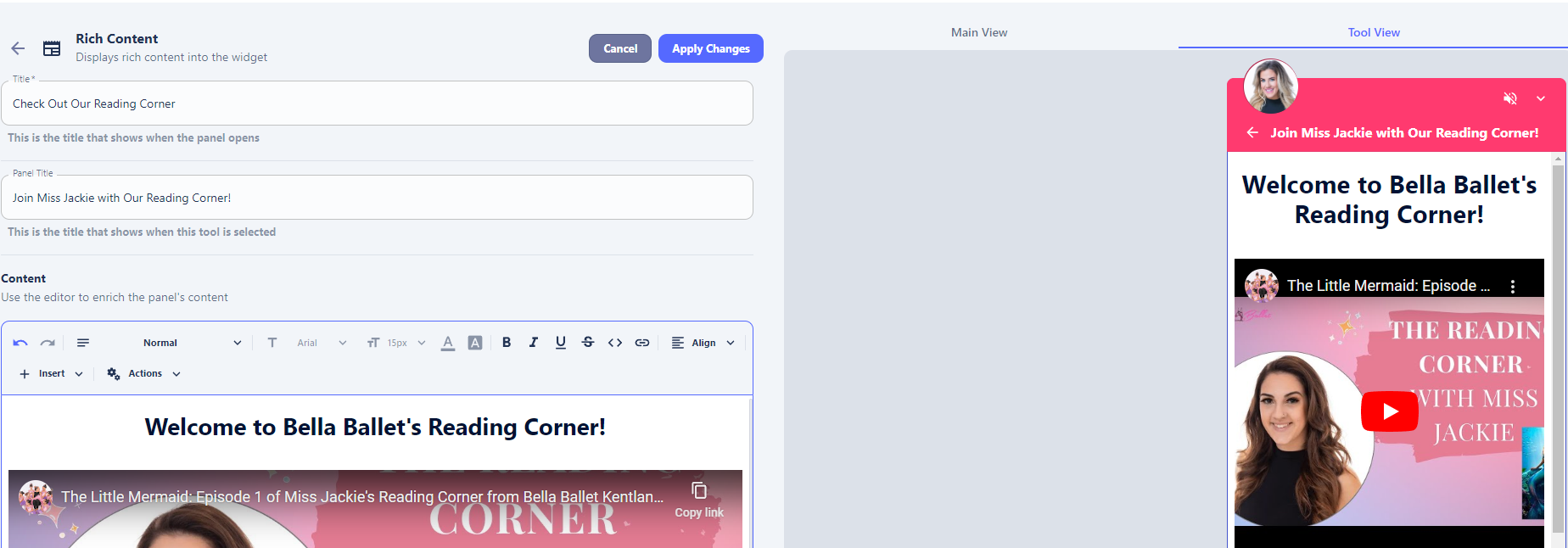
Task: Click the pink header text Join Miss Jackie
Action: (1404, 132)
